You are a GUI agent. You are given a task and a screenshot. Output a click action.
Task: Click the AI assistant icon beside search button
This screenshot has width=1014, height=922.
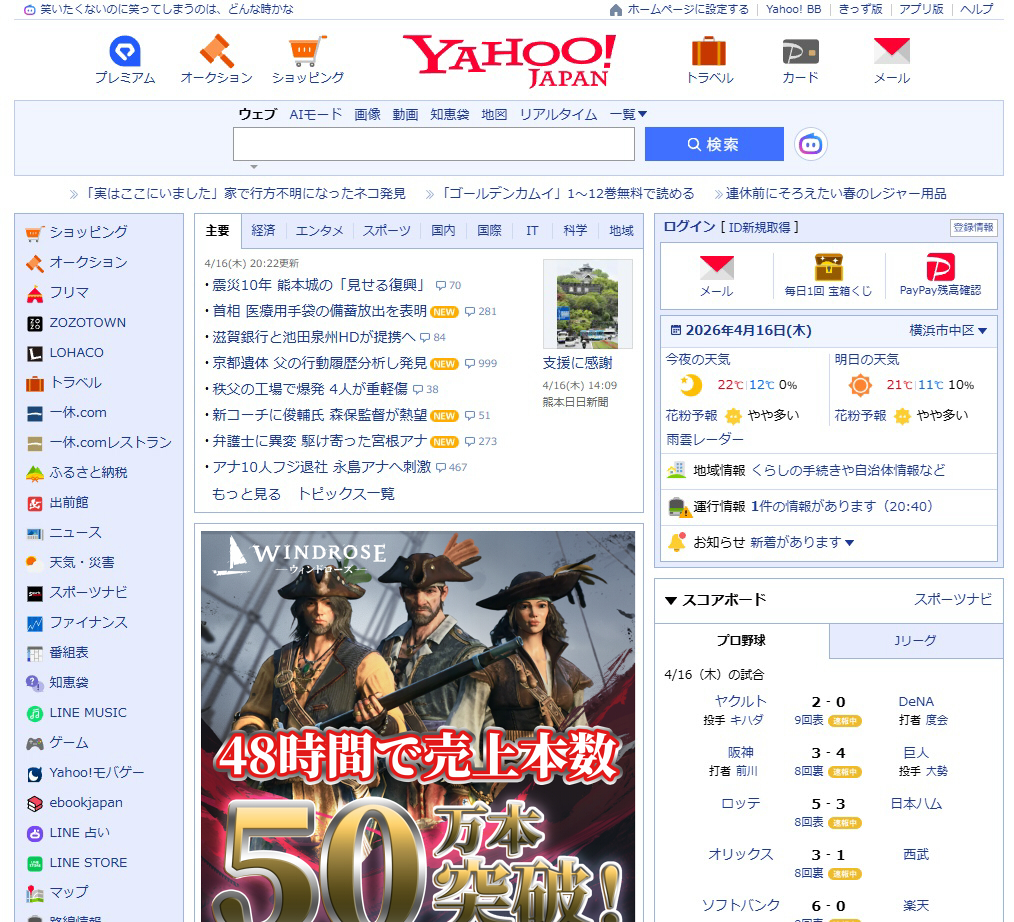(x=811, y=144)
